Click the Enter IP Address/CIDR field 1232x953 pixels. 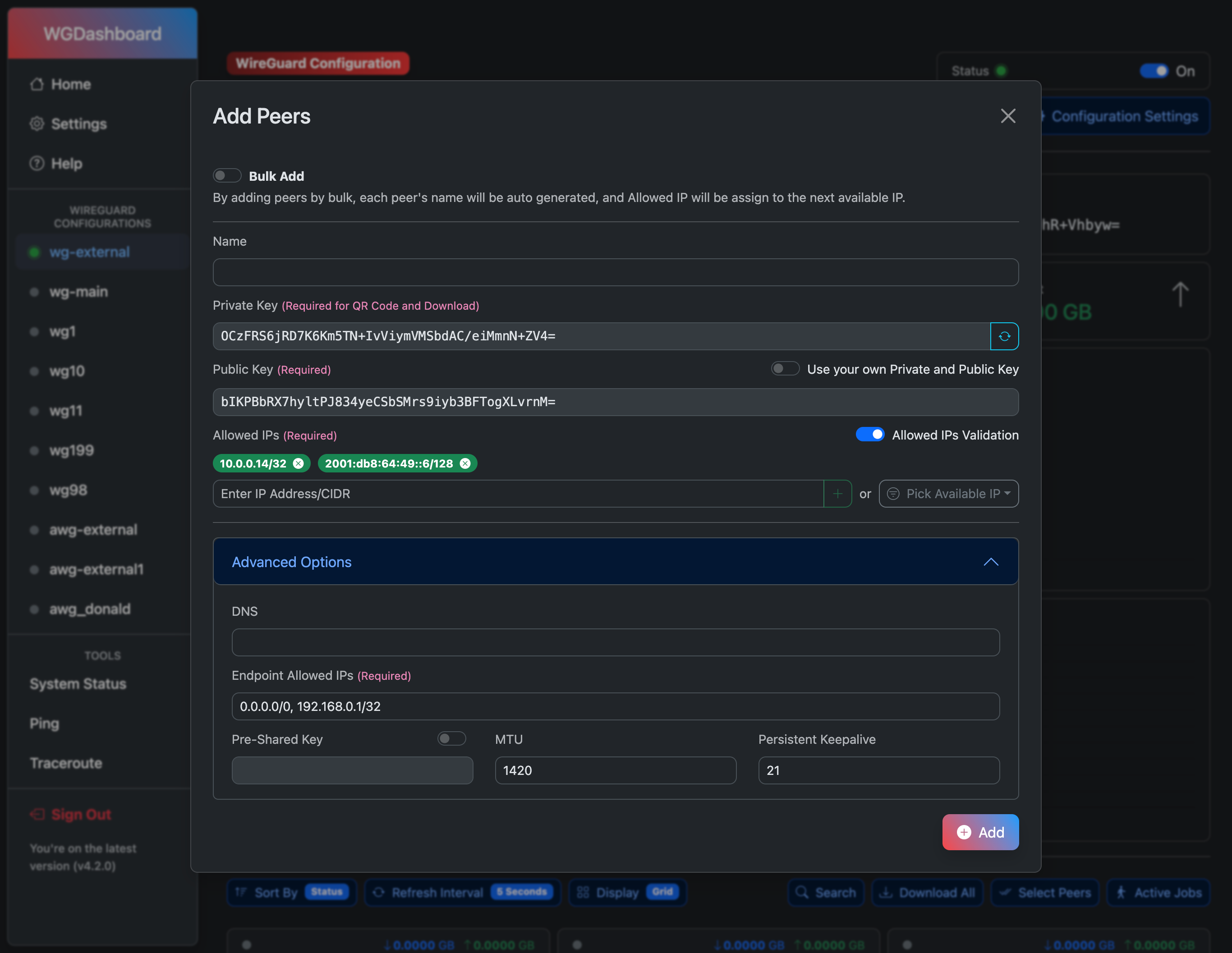tap(519, 494)
